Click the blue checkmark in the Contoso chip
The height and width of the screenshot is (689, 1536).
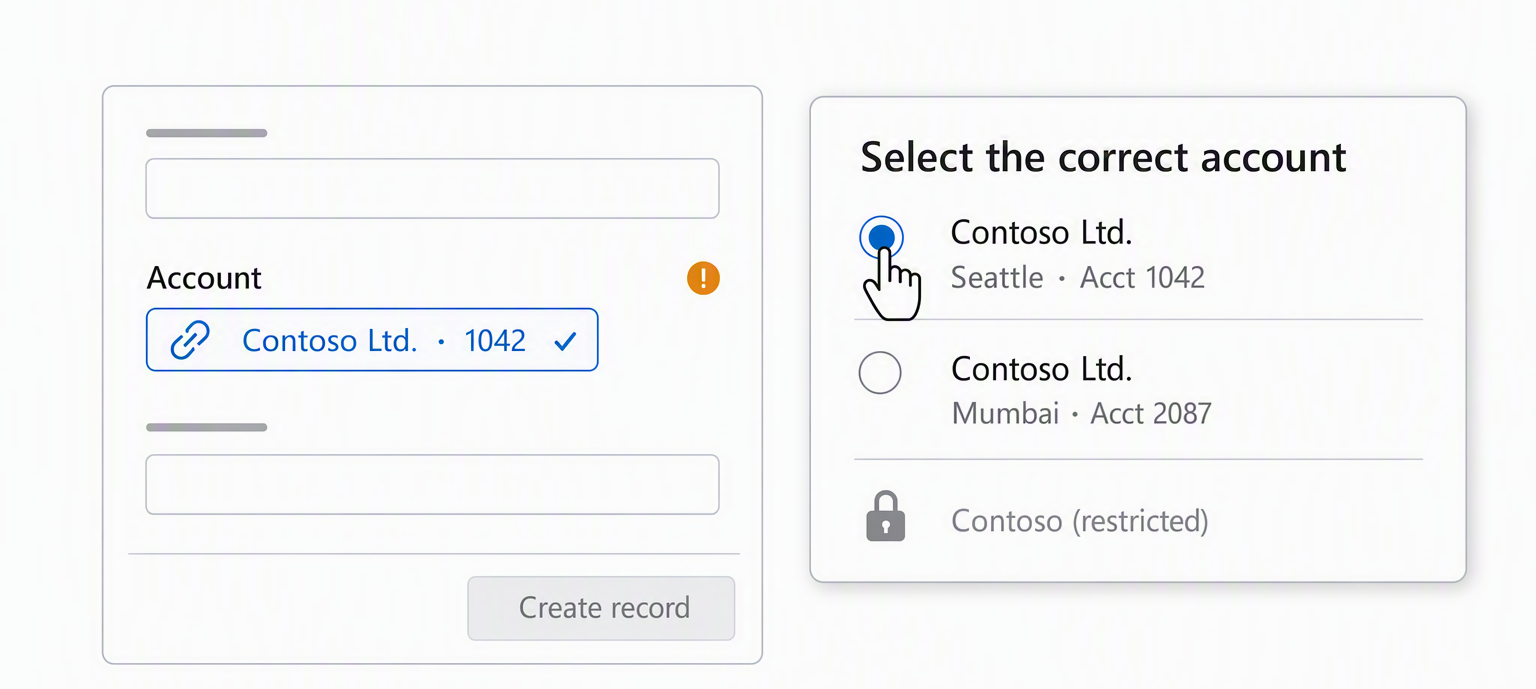coord(565,341)
